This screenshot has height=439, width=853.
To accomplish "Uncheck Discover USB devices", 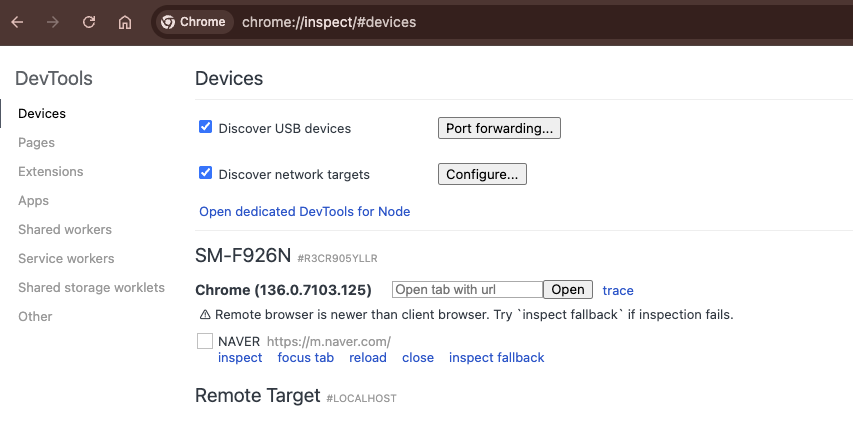I will point(205,127).
